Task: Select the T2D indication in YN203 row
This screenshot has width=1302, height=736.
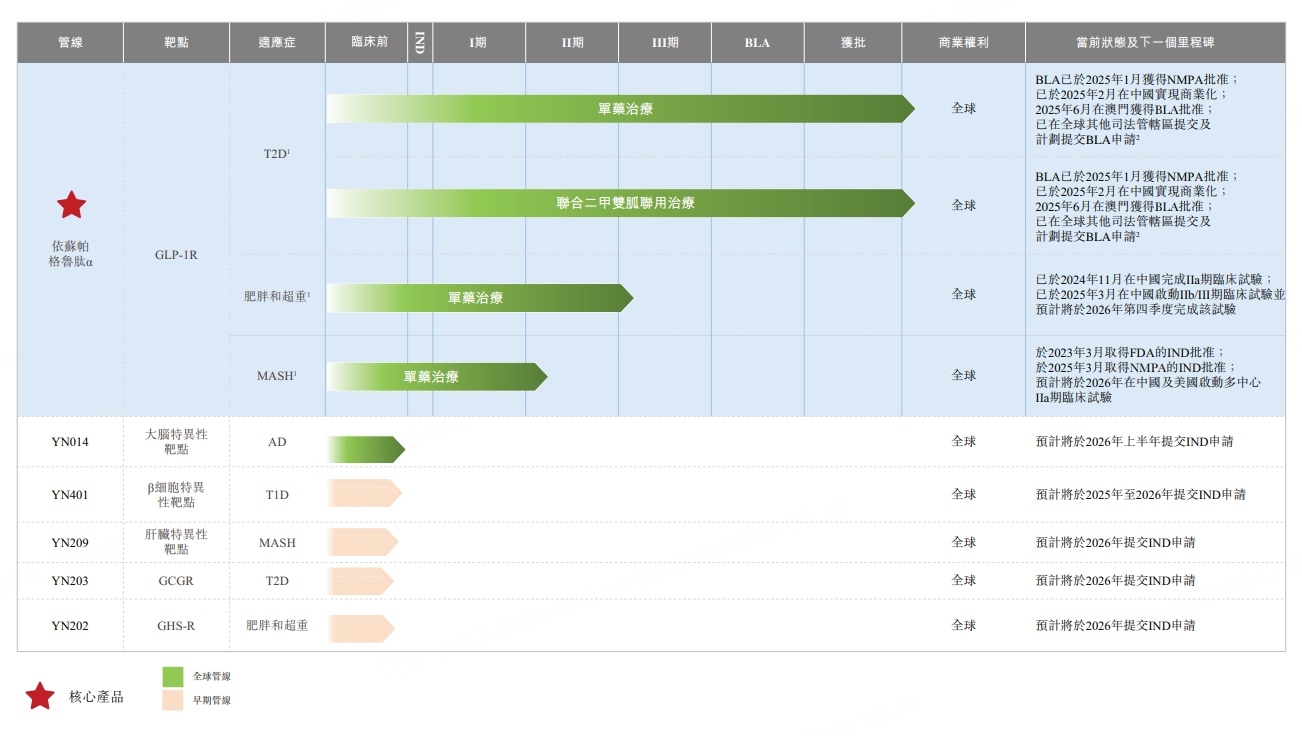Action: [x=277, y=581]
